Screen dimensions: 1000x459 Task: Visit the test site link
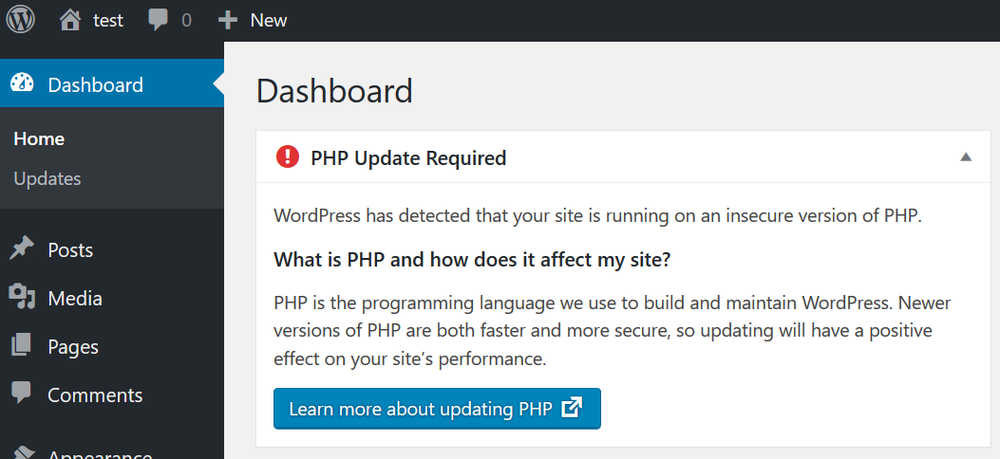tap(108, 20)
